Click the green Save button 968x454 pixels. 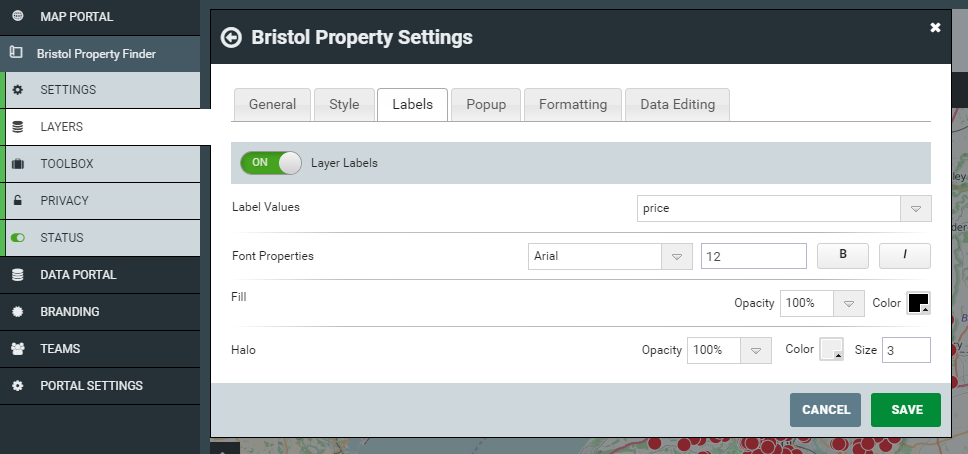tap(906, 410)
